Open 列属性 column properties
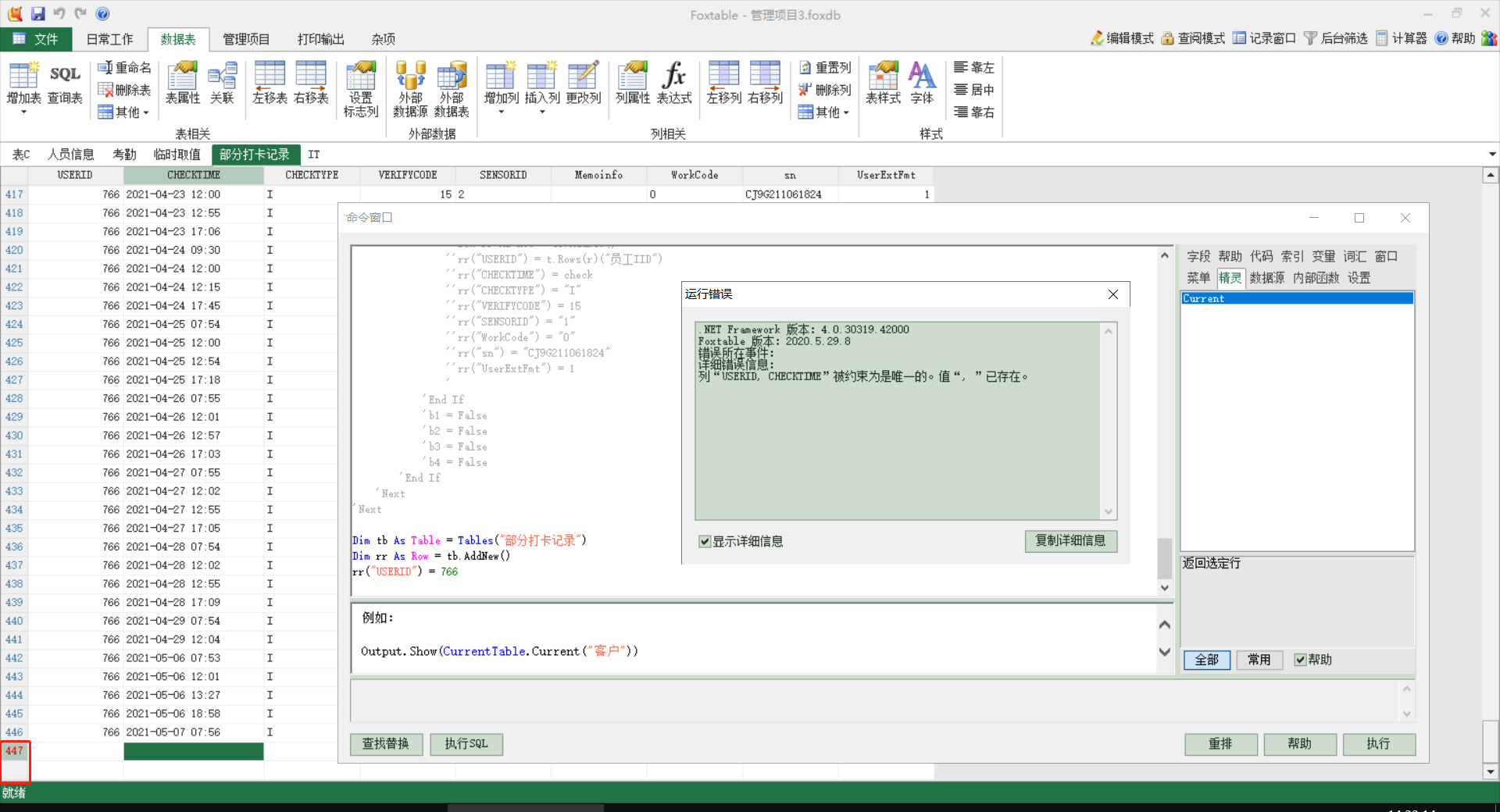Viewport: 1500px width, 812px height. 633,83
